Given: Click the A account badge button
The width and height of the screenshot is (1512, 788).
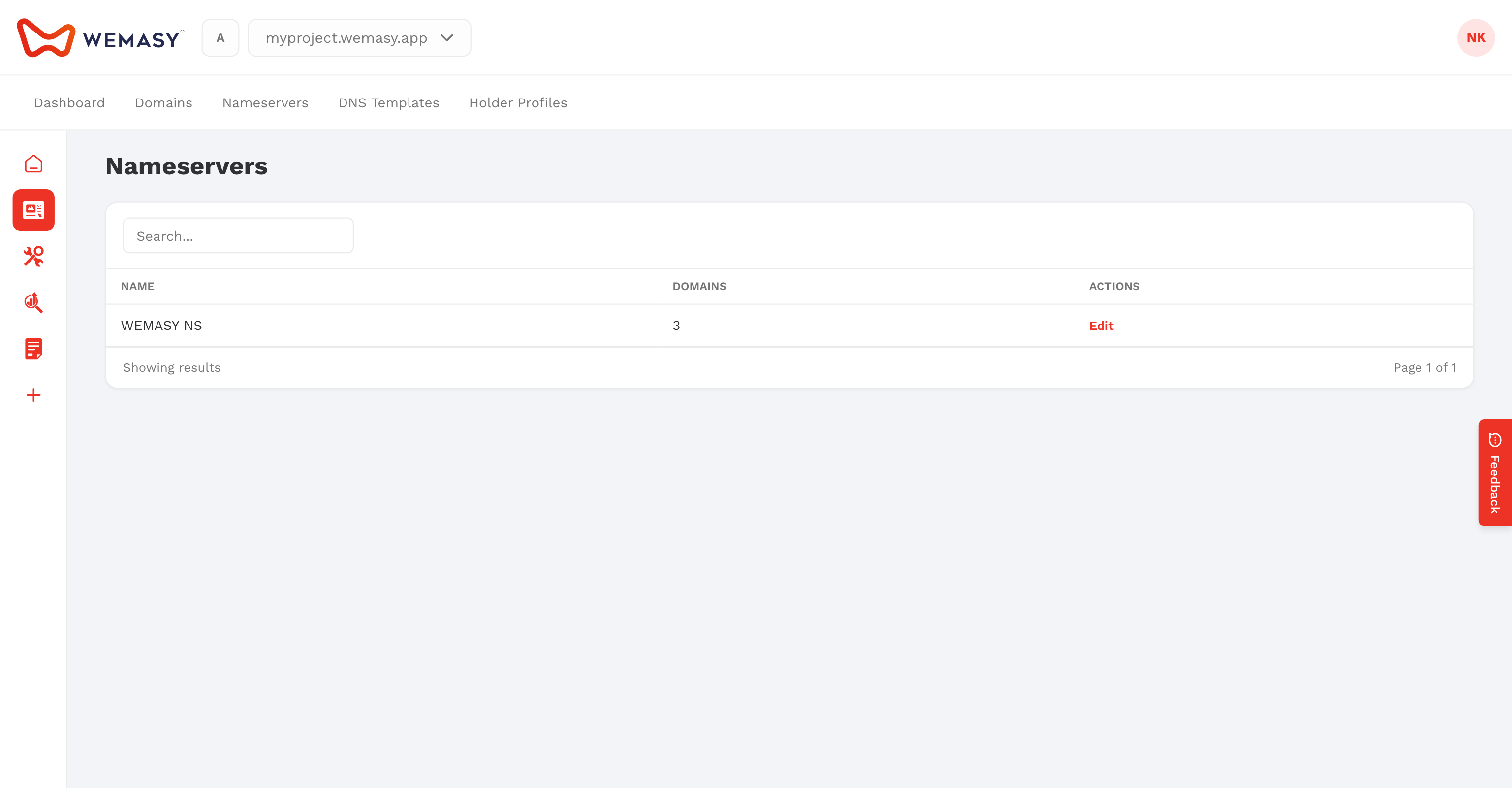Looking at the screenshot, I should click(220, 38).
